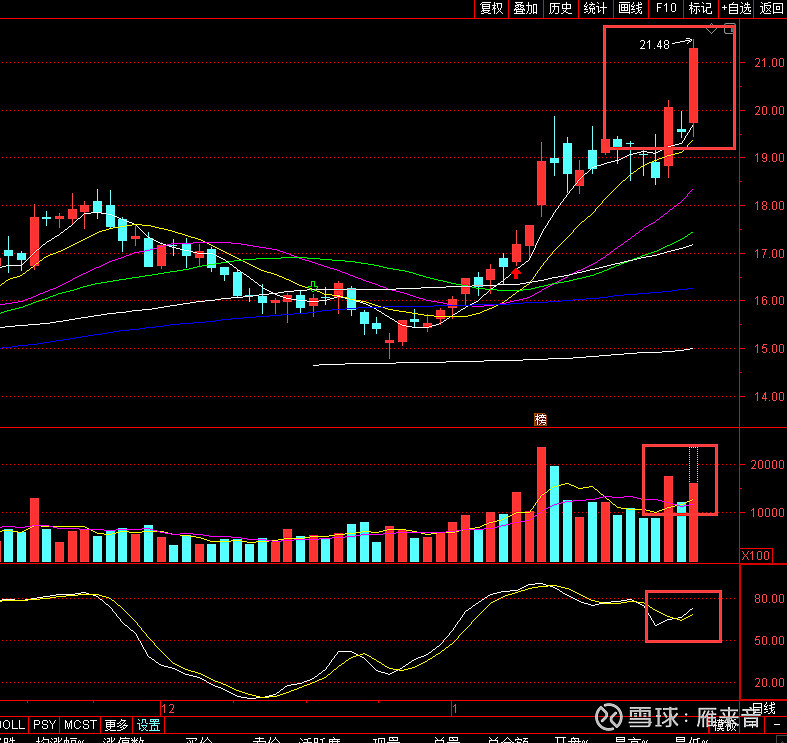787x743 pixels.
Task: Click the minus zoom button at bottom right
Action: click(x=777, y=725)
